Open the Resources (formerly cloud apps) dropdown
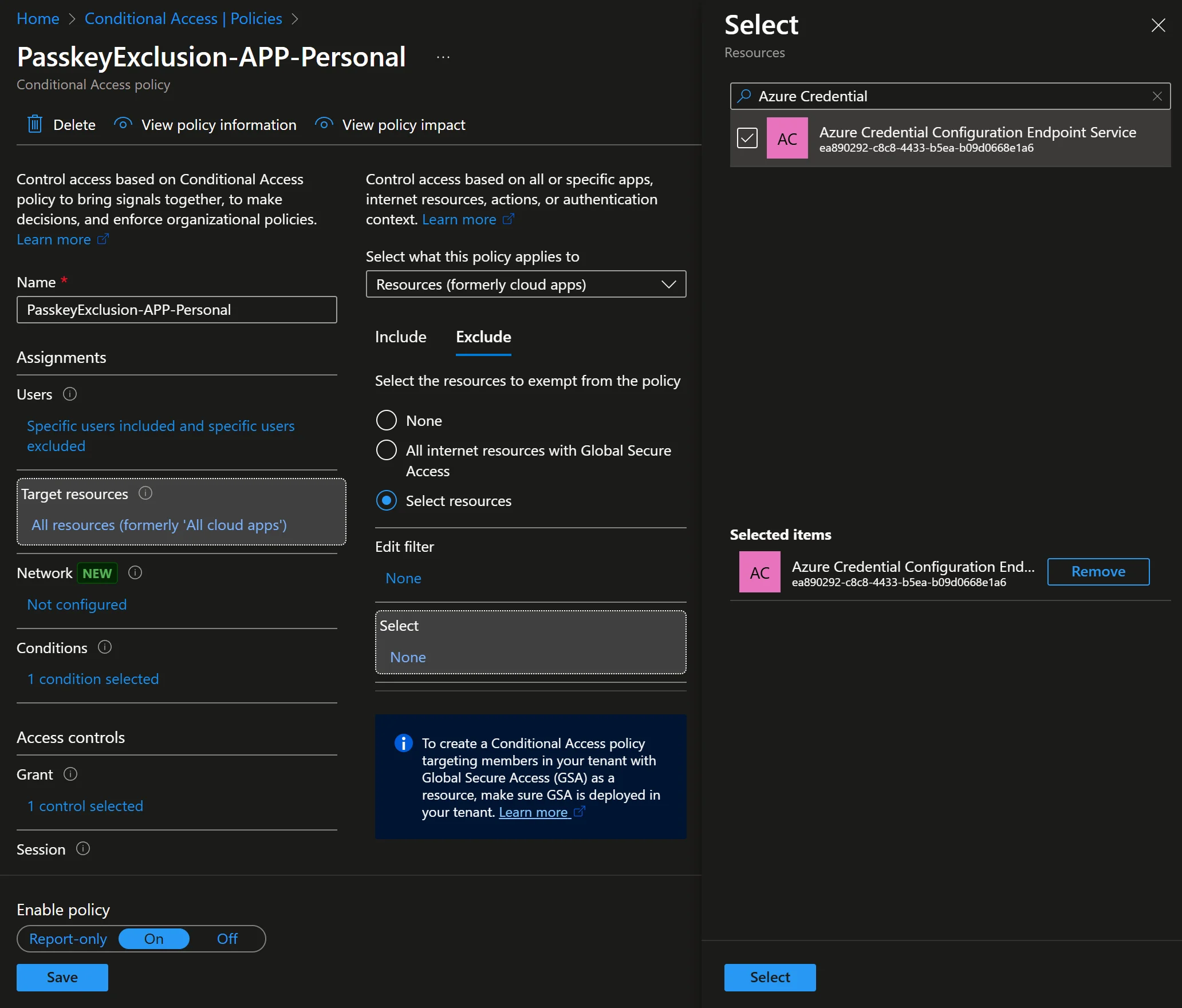 tap(526, 284)
